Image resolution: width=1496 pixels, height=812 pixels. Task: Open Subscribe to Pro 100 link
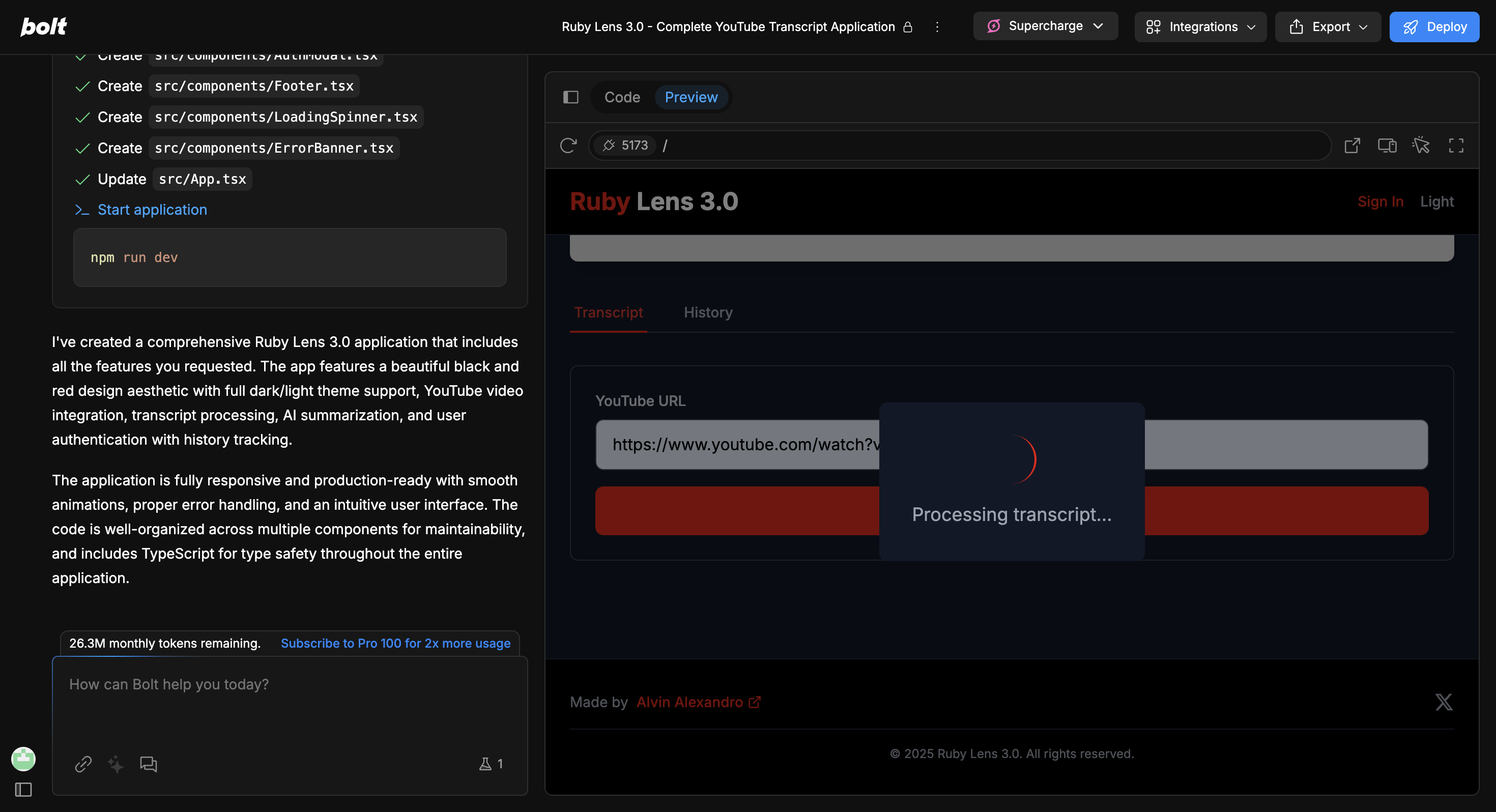pos(395,643)
